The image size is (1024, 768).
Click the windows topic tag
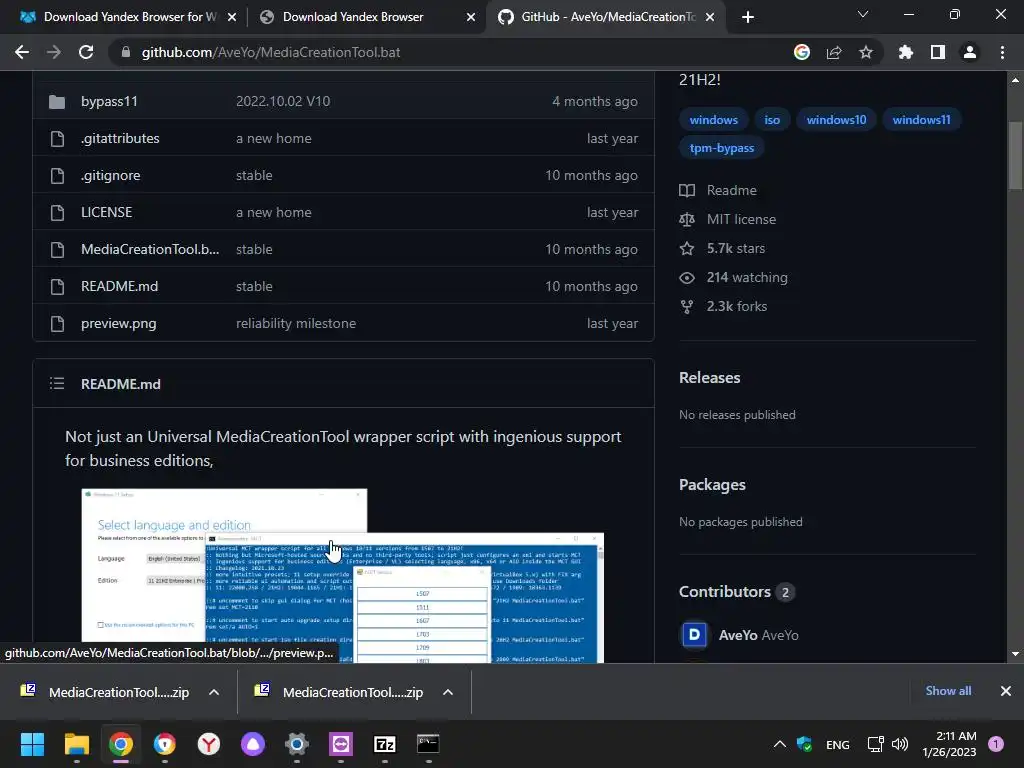pyautogui.click(x=714, y=120)
